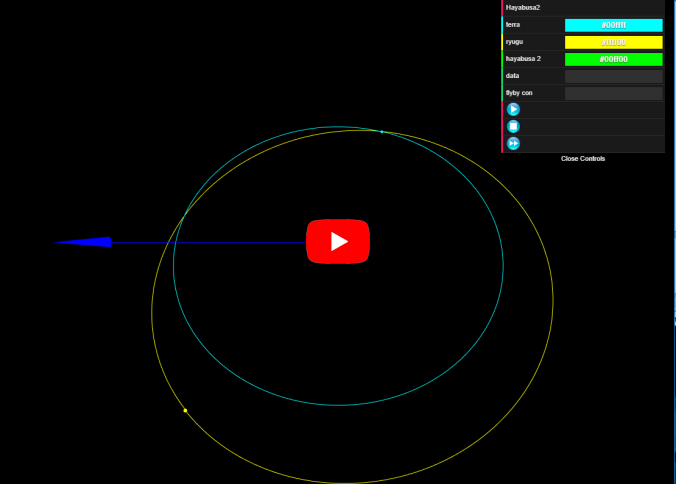The width and height of the screenshot is (676, 484).
Task: Click the data input field
Action: click(613, 76)
